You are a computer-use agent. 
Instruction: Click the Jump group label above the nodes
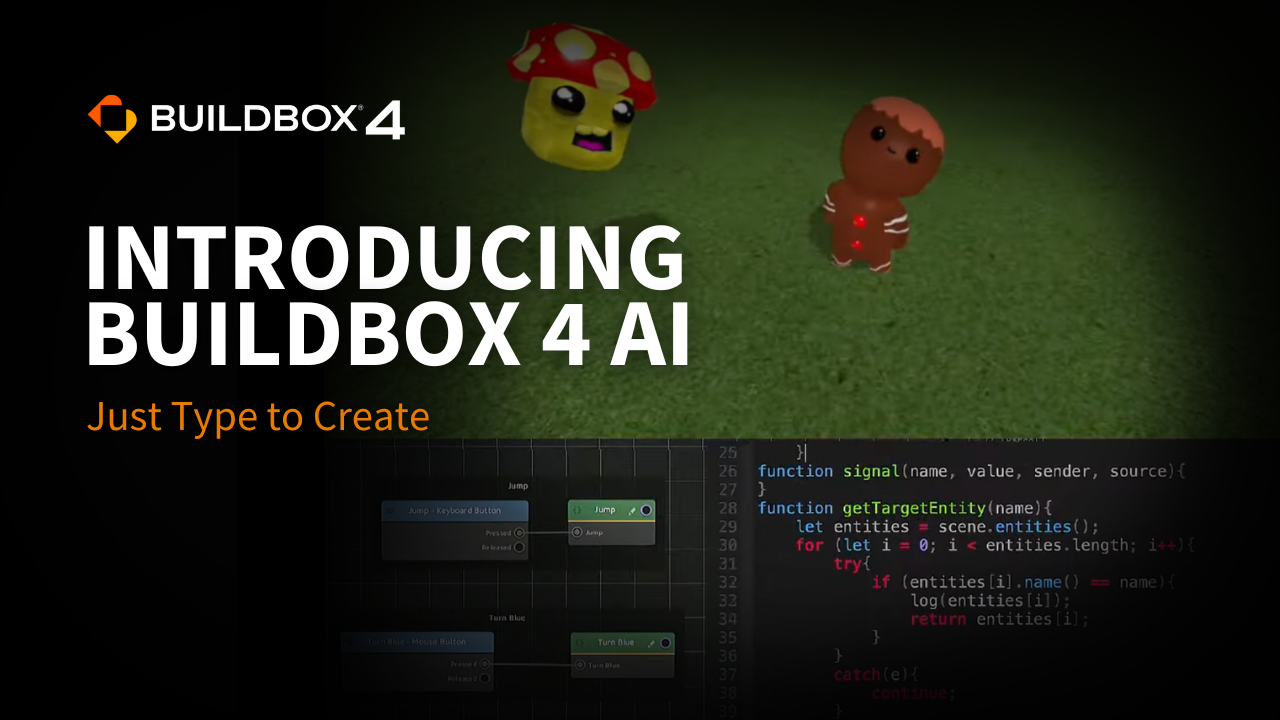[518, 486]
